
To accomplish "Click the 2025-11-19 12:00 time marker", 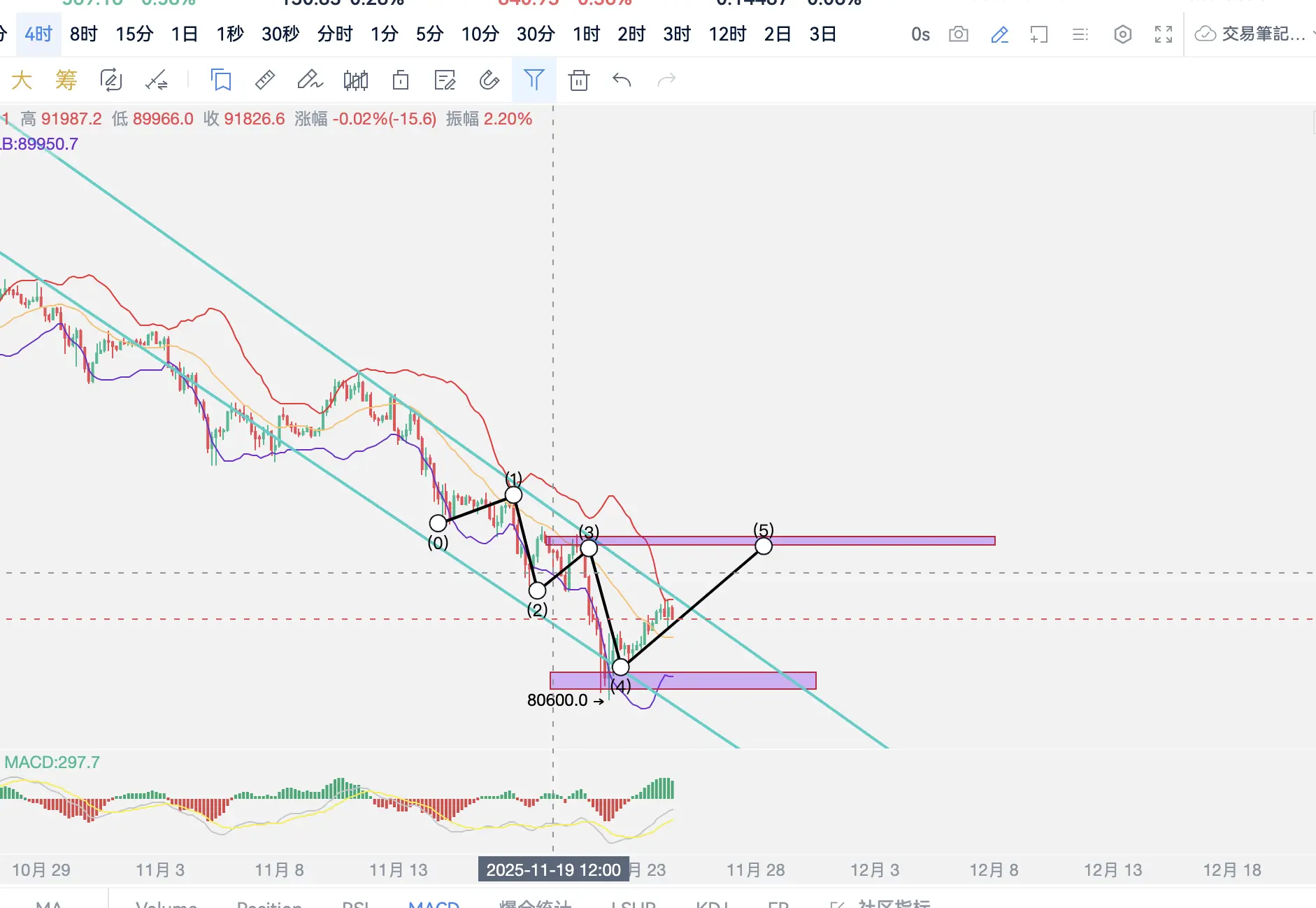I will pyautogui.click(x=553, y=870).
